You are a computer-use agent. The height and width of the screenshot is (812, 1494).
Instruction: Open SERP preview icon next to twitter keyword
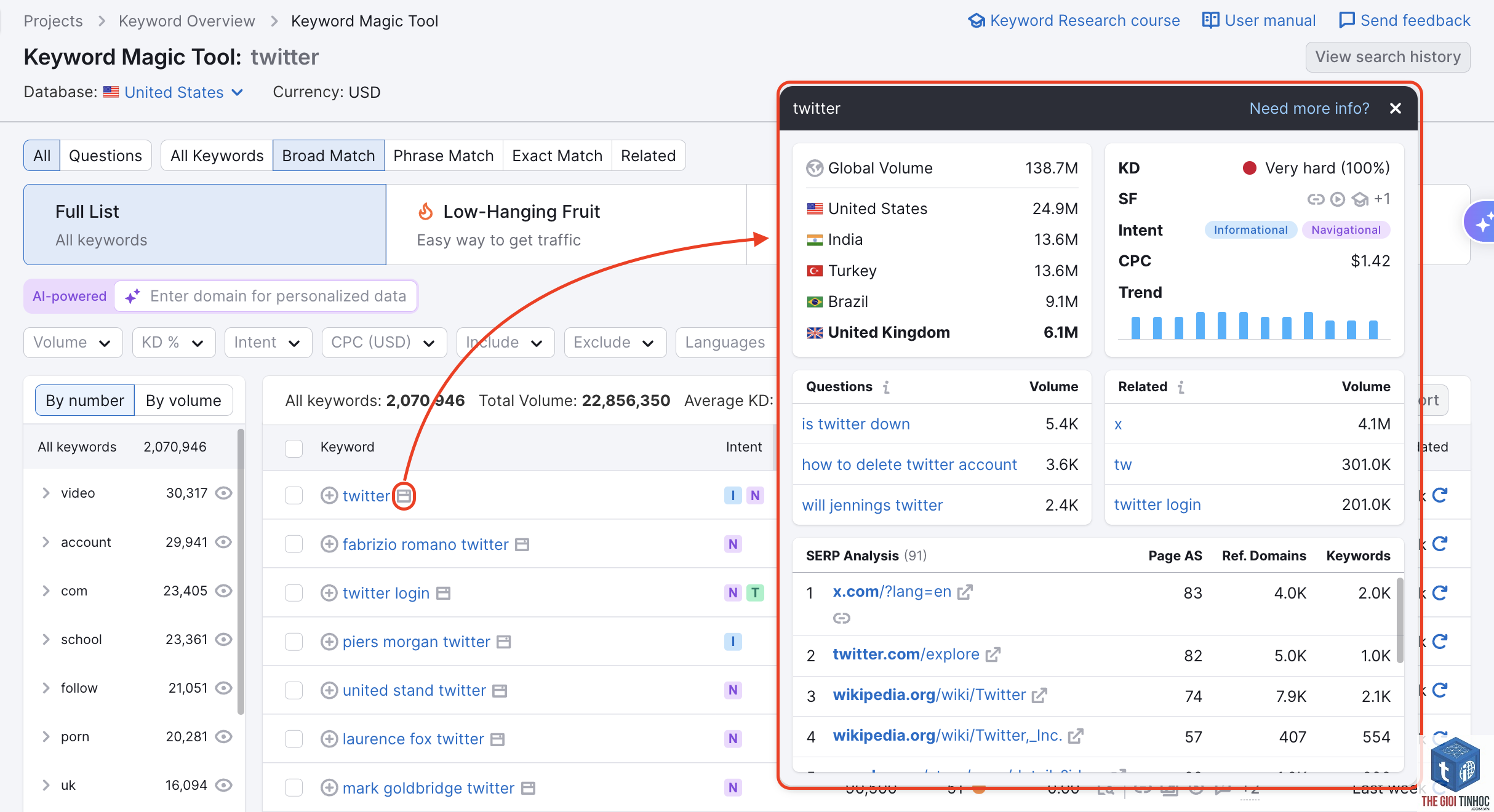tap(404, 495)
